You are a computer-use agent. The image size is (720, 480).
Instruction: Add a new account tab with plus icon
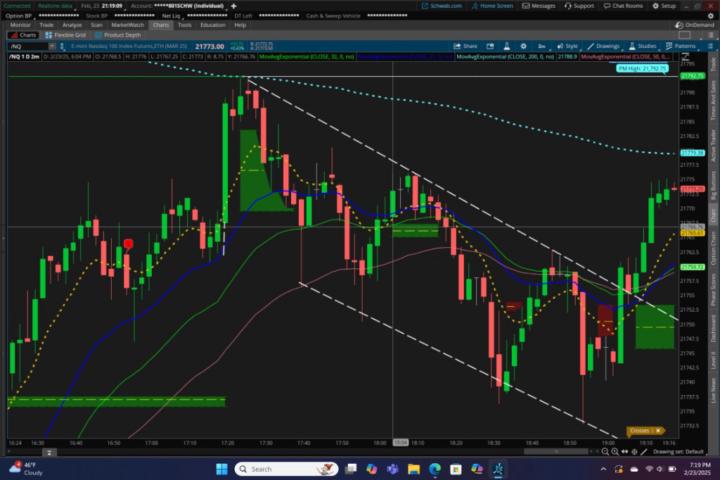[234, 6]
